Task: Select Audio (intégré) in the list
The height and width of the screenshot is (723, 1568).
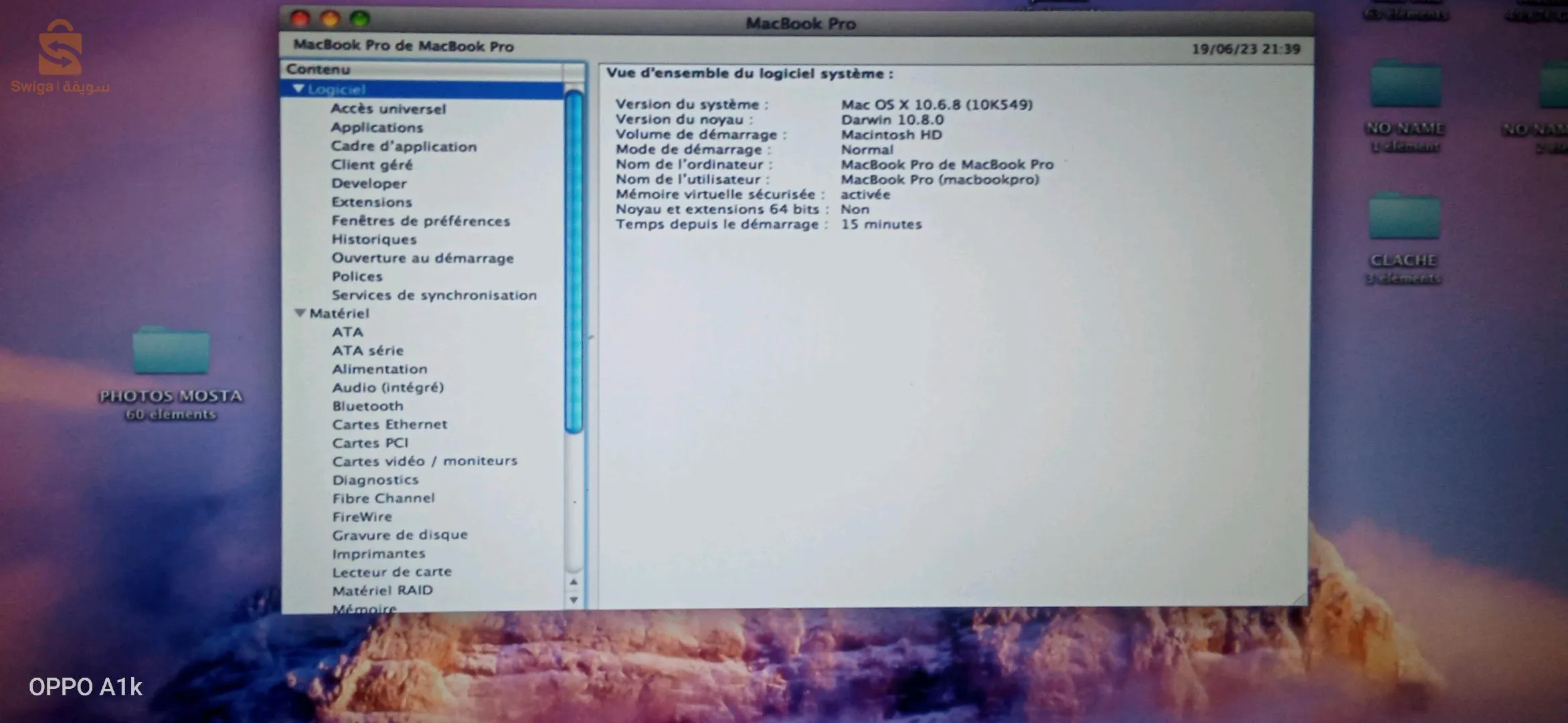Action: [x=387, y=388]
